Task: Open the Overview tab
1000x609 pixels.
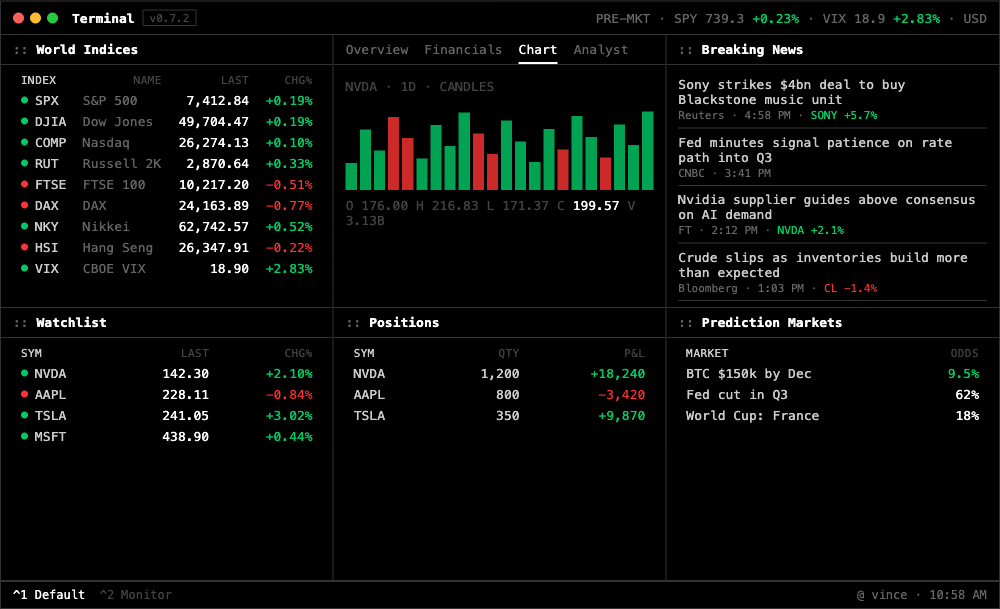Action: pyautogui.click(x=377, y=50)
